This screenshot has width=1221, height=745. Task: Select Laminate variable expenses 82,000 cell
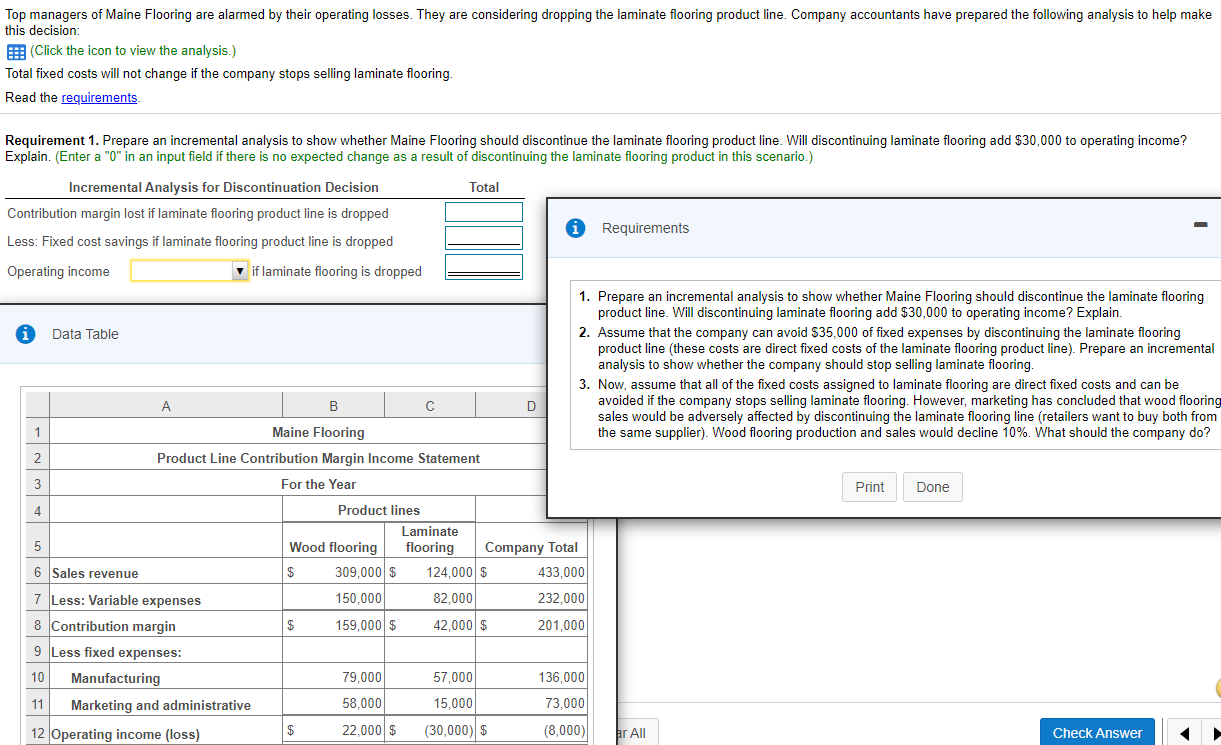(x=430, y=599)
